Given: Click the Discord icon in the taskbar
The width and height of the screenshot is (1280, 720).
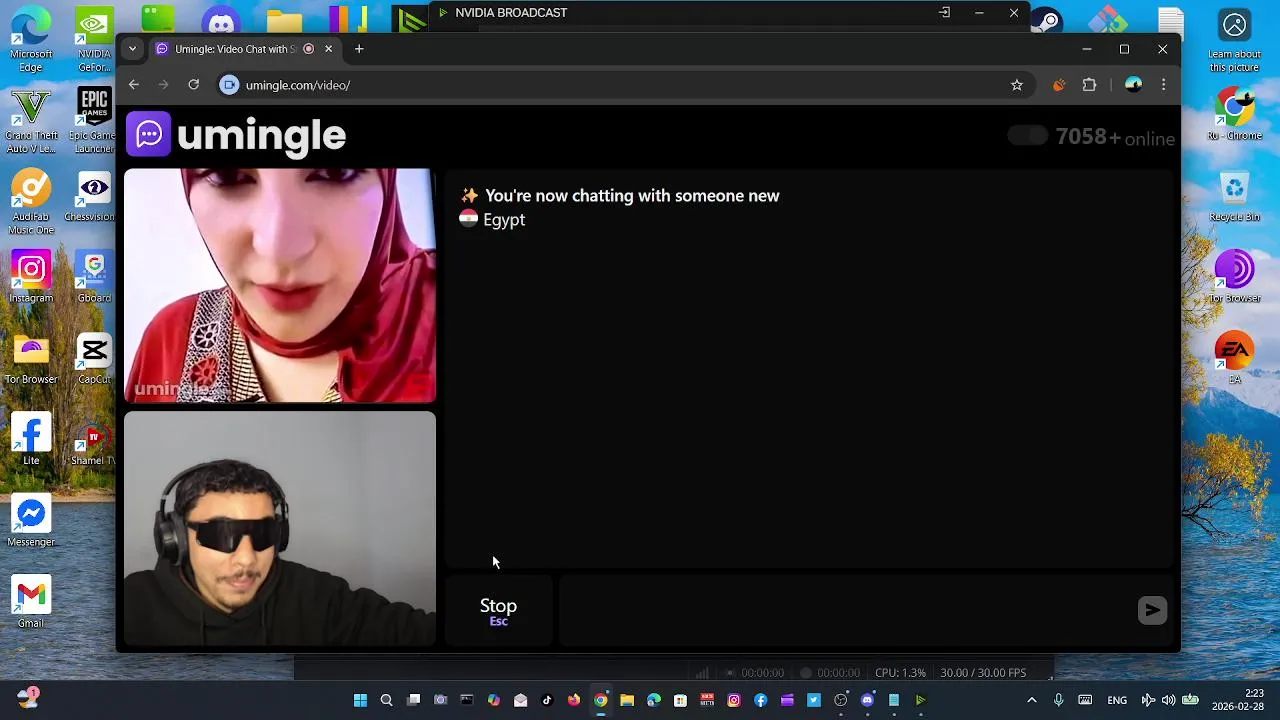Looking at the screenshot, I should tap(867, 700).
